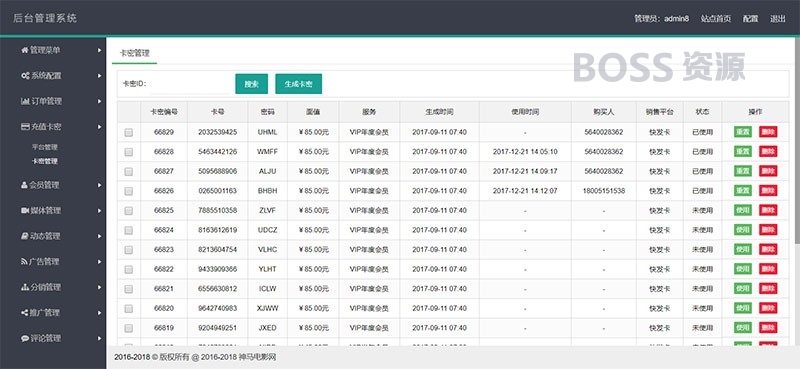This screenshot has width=800, height=369.
Task: Click the sitemap icon beside 分销管理
Action: click(24, 287)
